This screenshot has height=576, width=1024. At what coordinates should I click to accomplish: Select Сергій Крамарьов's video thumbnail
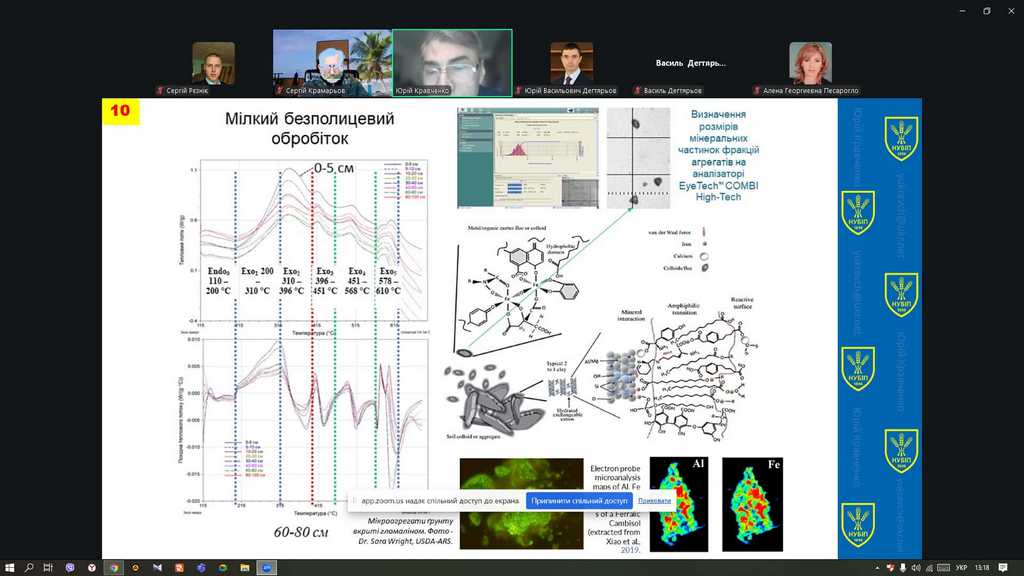click(332, 62)
